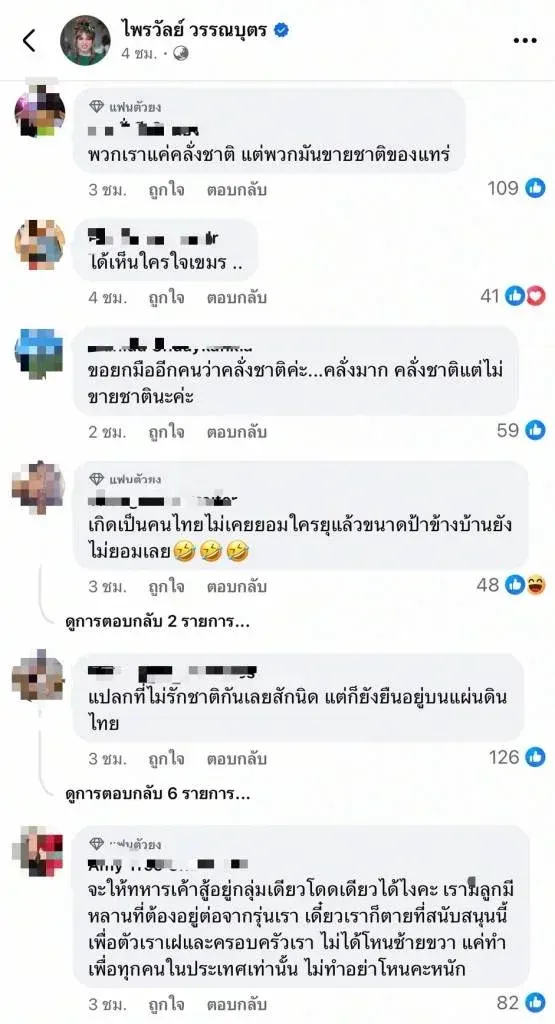Tap the like reaction icon showing 82
The width and height of the screenshot is (555, 1024).
[x=535, y=1002]
